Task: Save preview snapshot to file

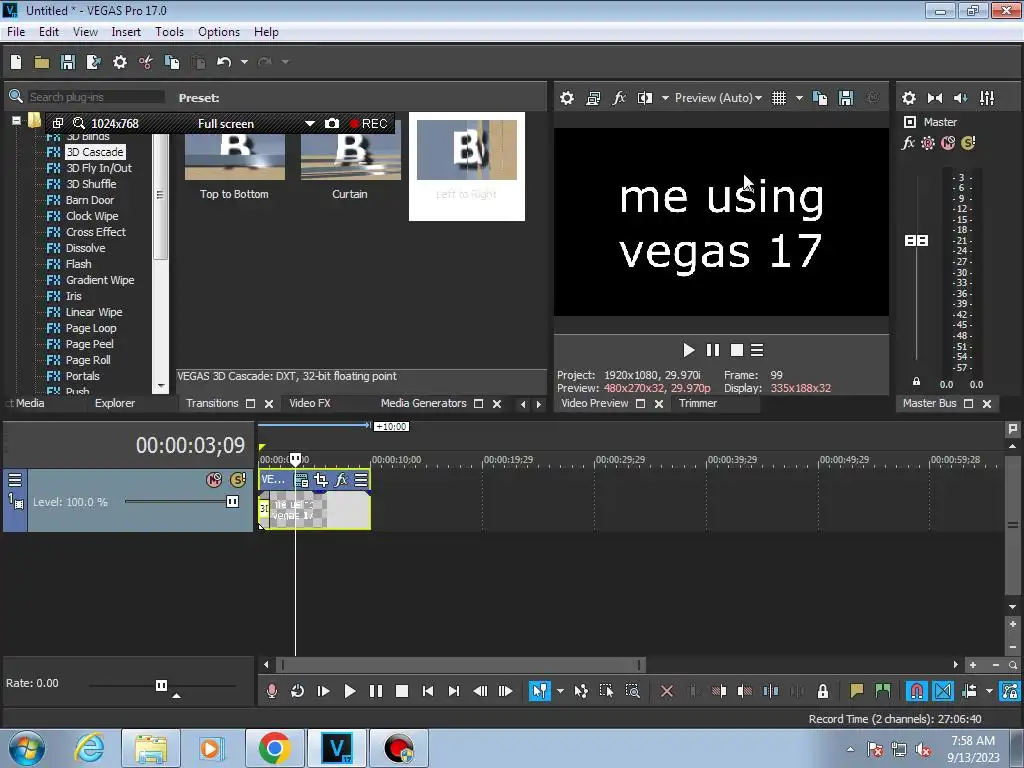Action: 846,98
